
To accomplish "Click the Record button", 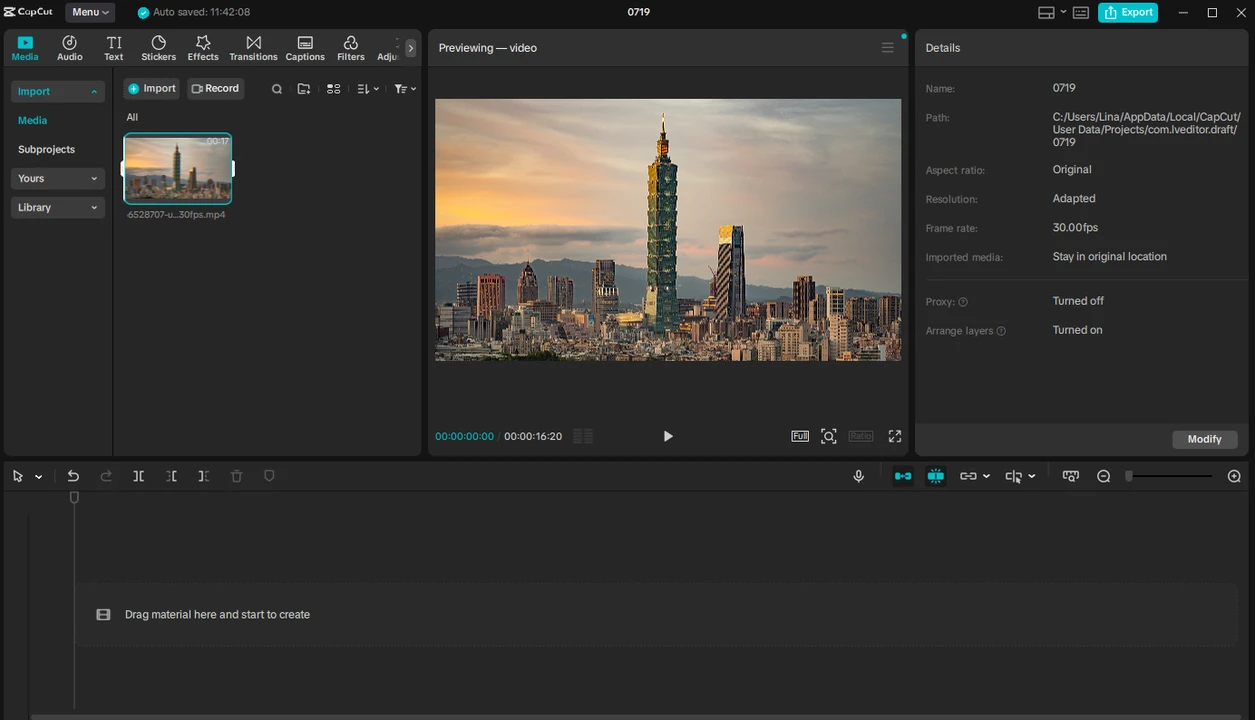I will (215, 89).
